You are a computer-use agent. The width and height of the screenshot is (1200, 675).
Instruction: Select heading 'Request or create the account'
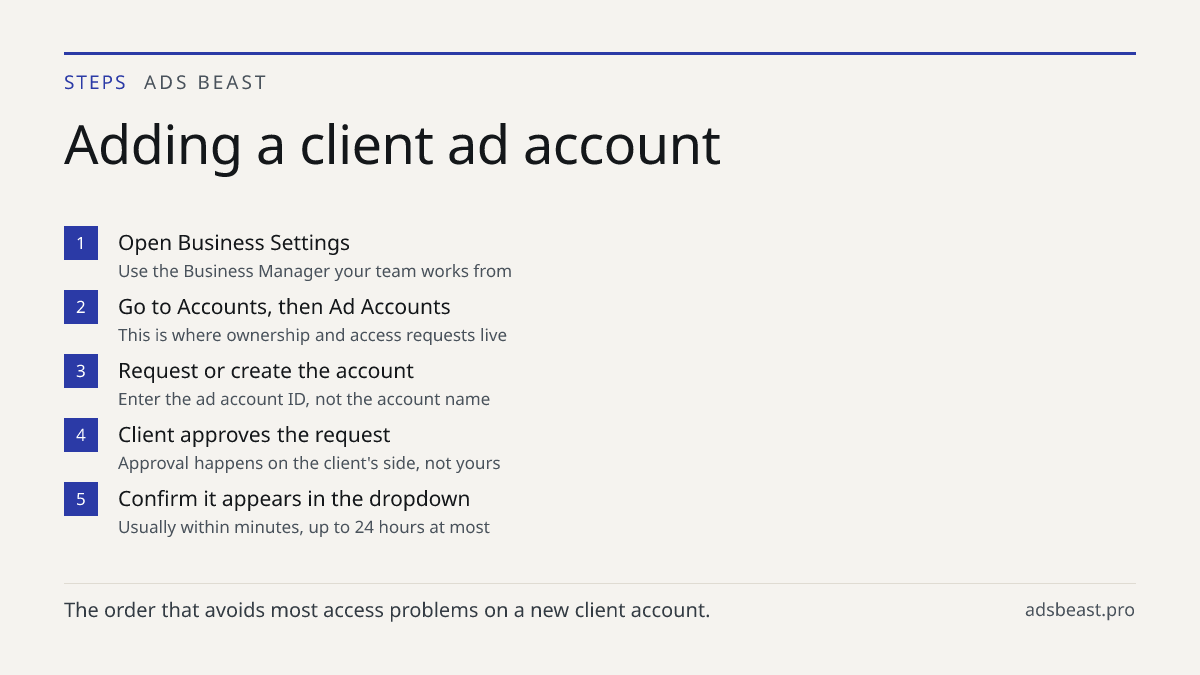(x=266, y=371)
